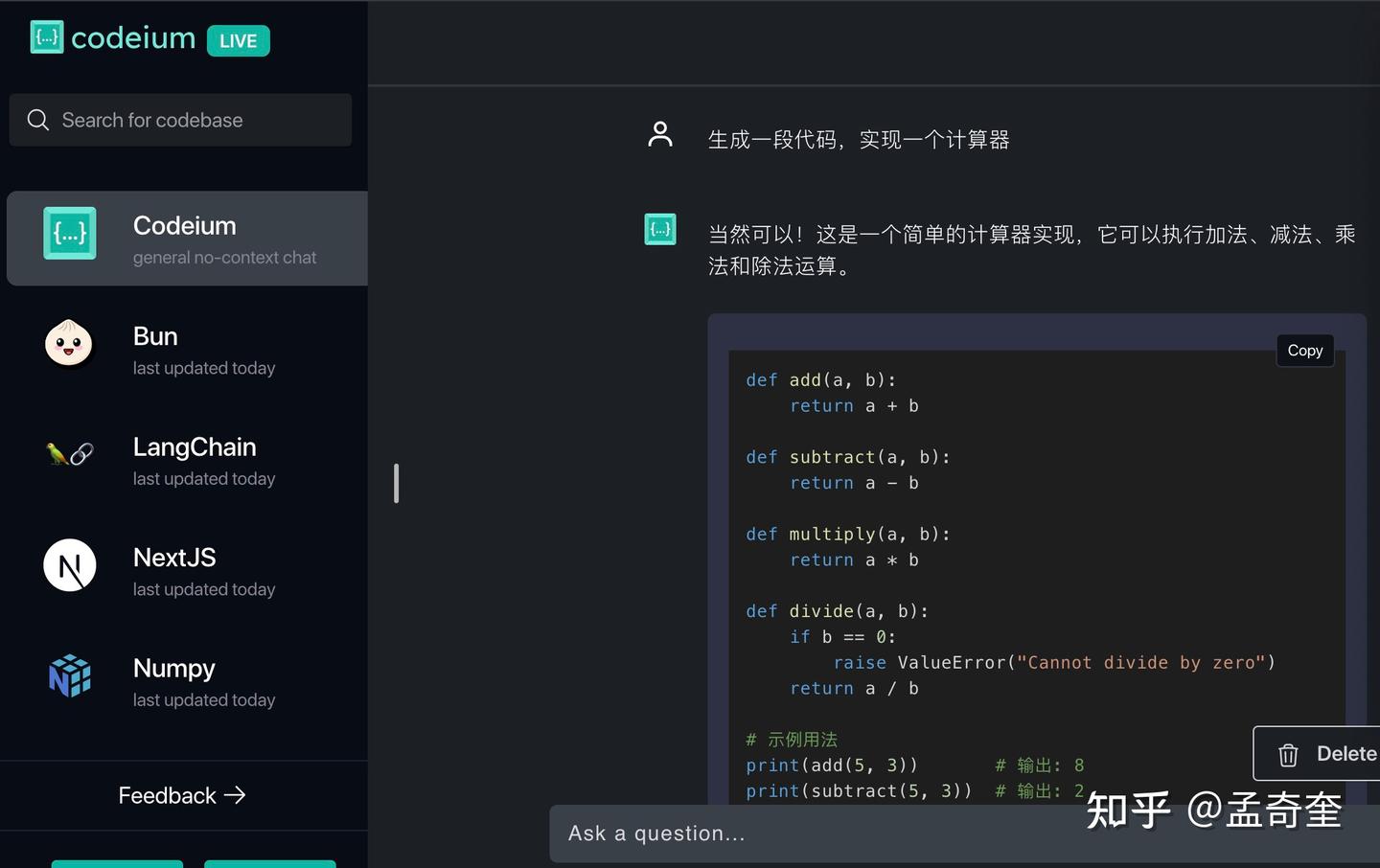Click the Bun codebase icon
The width and height of the screenshot is (1380, 868).
[x=69, y=343]
